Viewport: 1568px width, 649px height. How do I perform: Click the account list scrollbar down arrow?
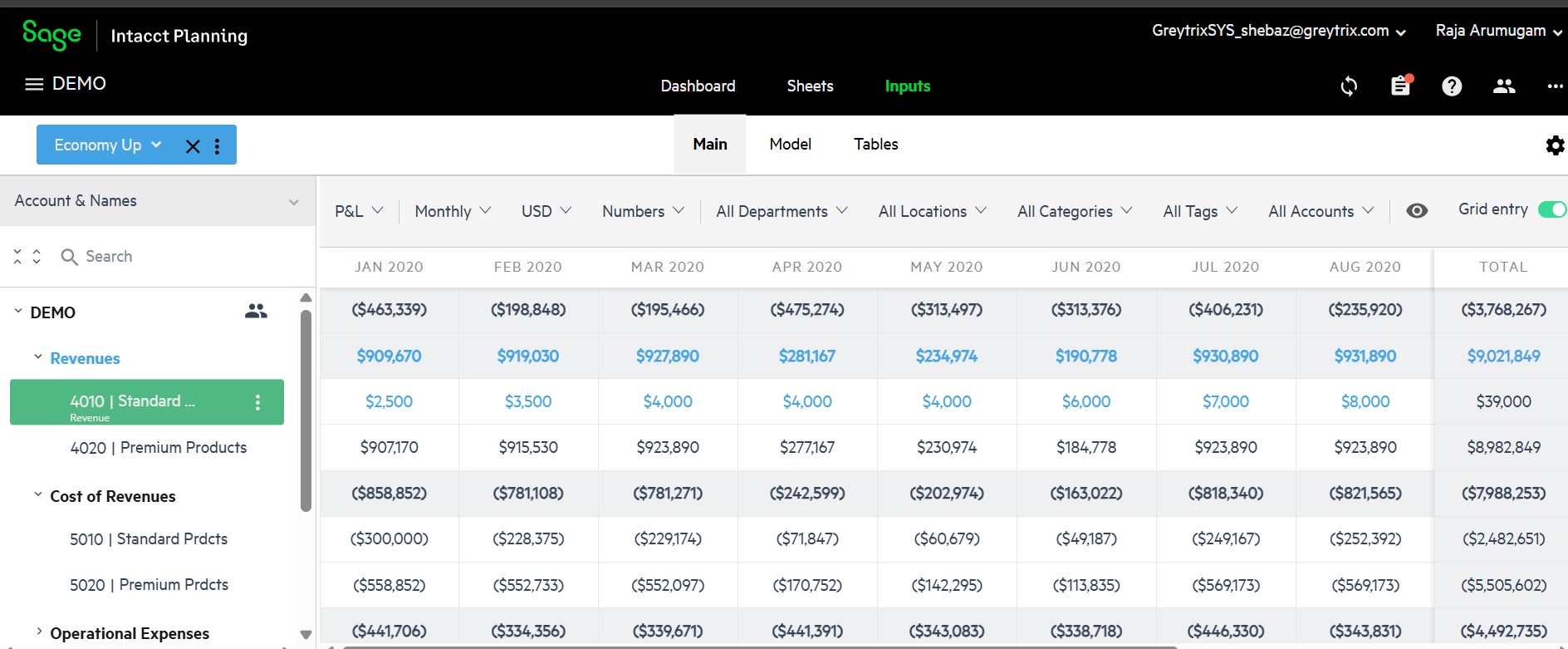(x=306, y=634)
